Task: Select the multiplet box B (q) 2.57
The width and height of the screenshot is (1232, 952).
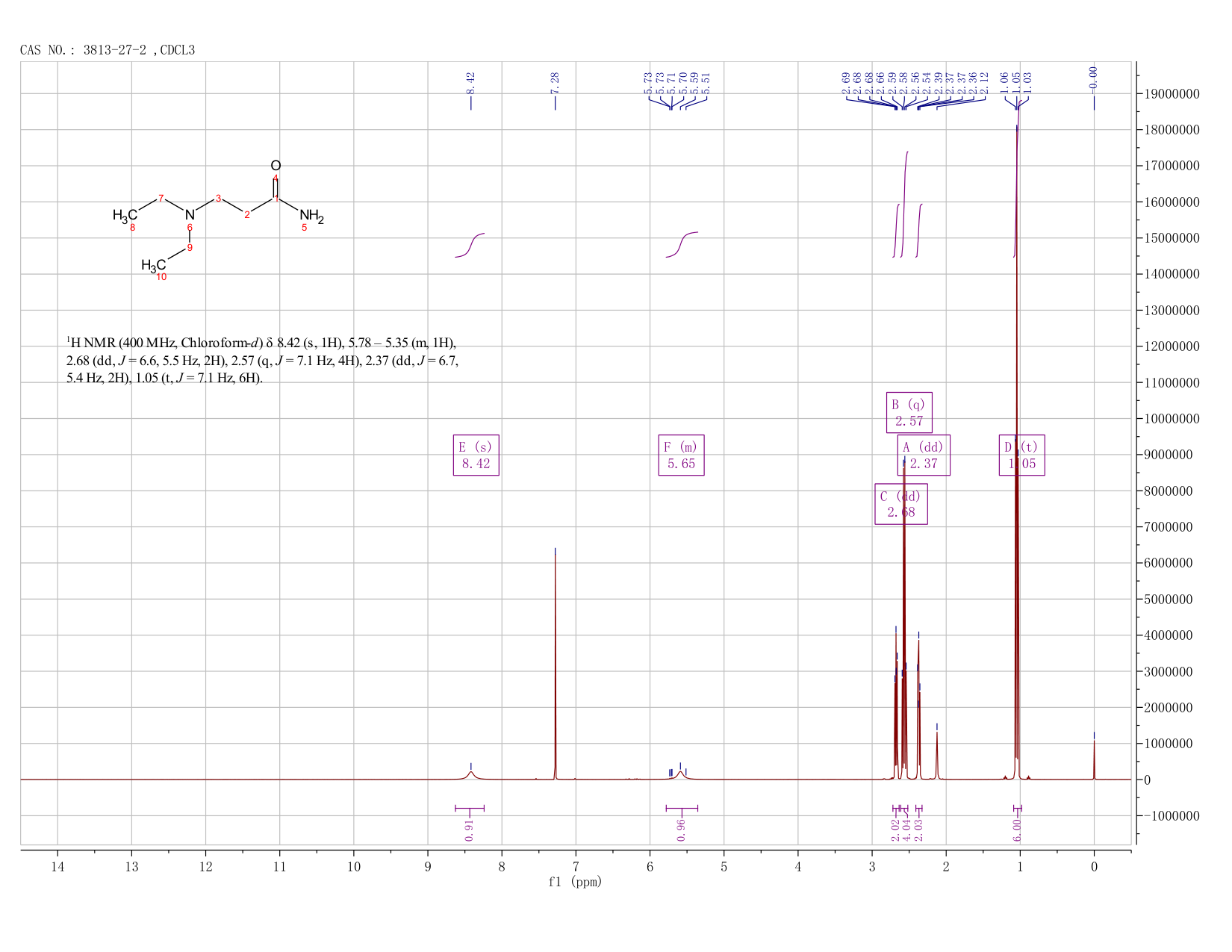Action: [x=909, y=412]
